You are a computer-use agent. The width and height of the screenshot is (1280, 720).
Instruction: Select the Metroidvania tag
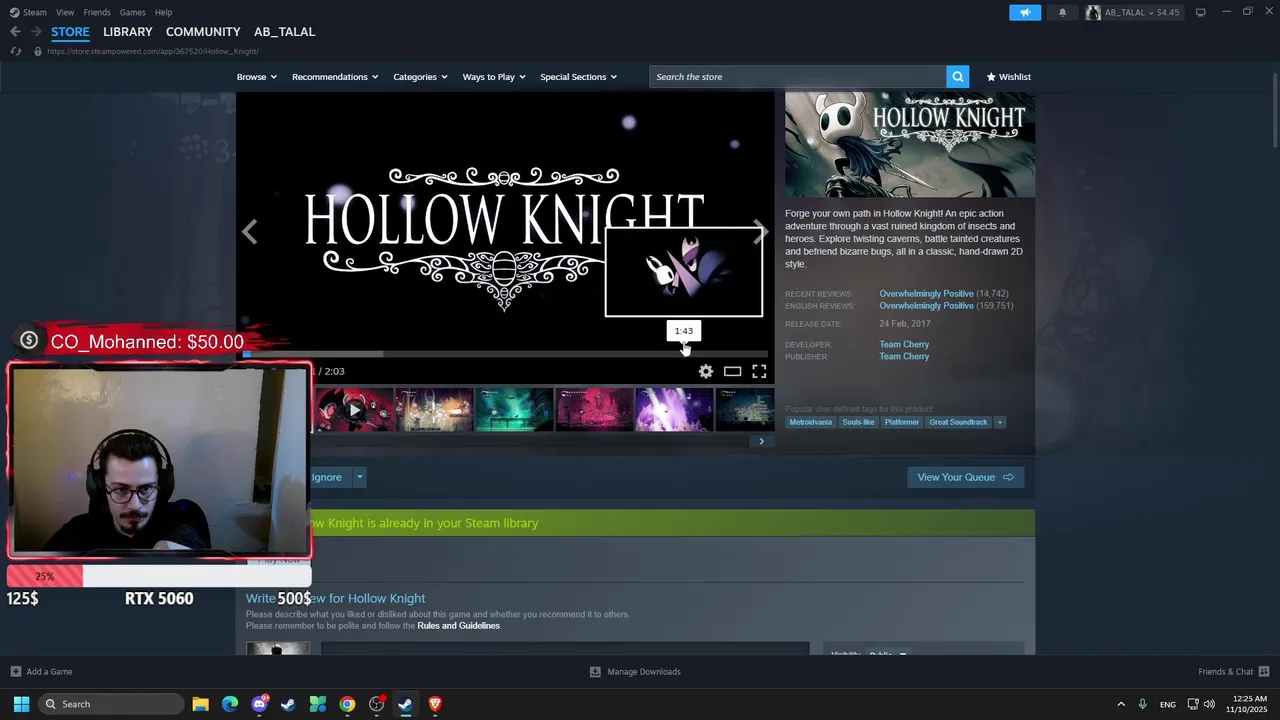[x=810, y=422]
